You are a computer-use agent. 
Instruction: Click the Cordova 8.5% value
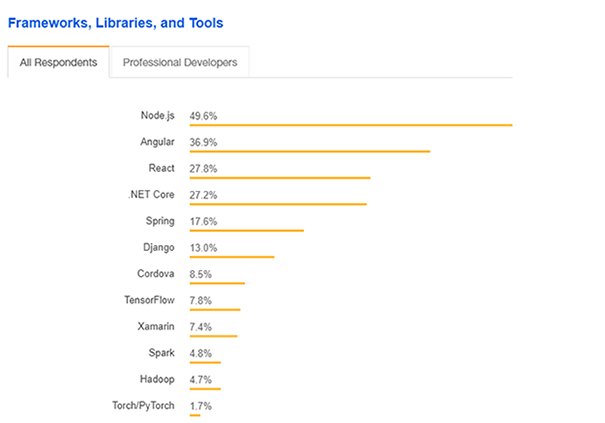point(200,274)
